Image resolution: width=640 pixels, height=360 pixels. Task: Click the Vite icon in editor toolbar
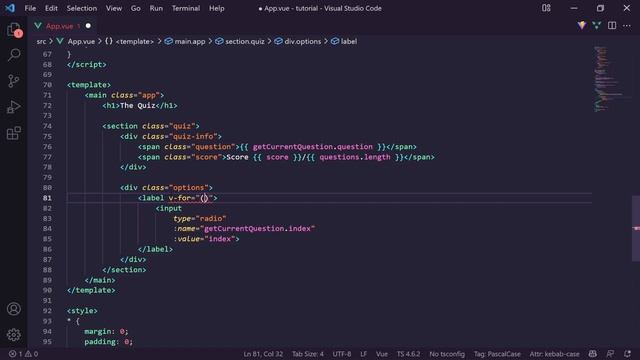pyautogui.click(x=582, y=26)
